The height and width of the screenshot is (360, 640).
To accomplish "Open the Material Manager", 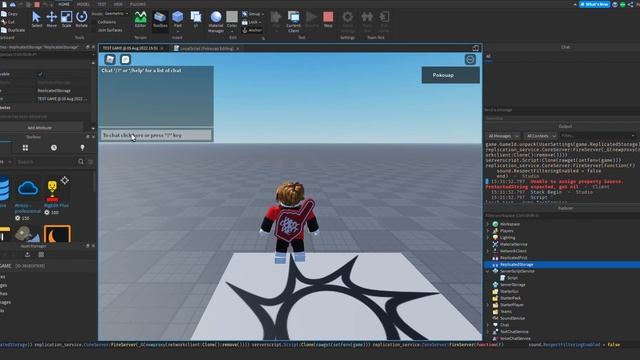I will 216,22.
